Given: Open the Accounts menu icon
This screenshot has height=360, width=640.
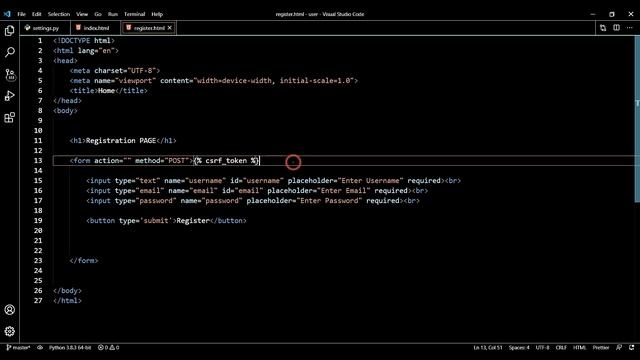Looking at the screenshot, I should tap(10, 310).
